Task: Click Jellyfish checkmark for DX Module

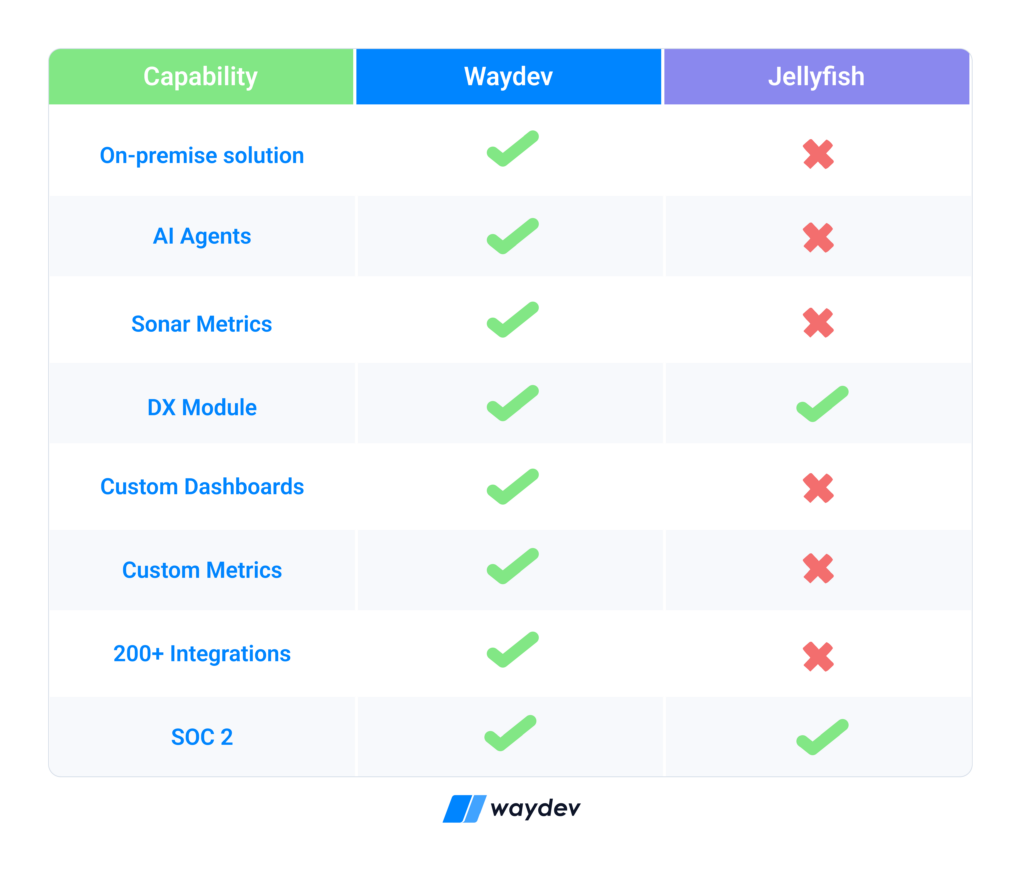Action: 822,404
